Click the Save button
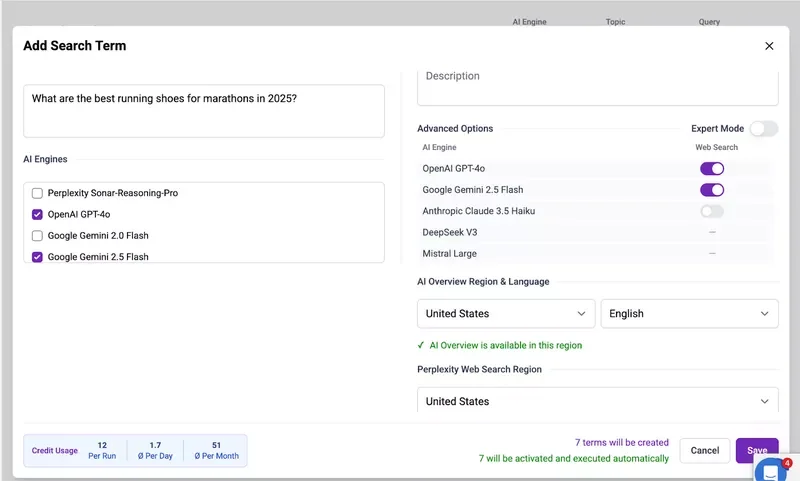The width and height of the screenshot is (800, 481). [757, 450]
